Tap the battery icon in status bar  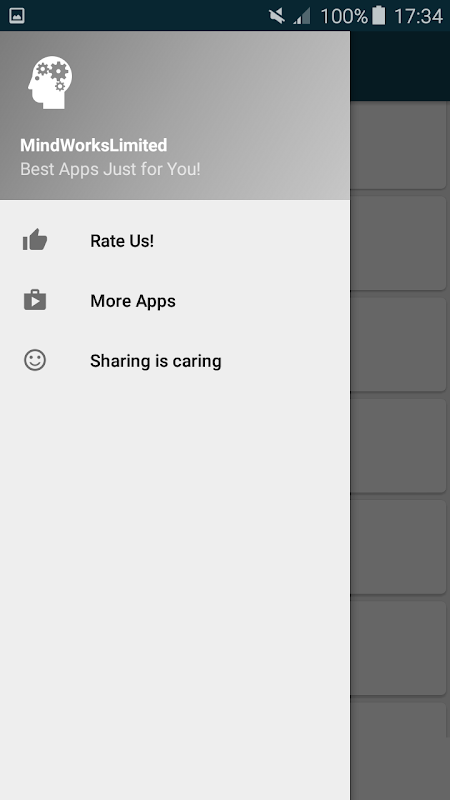378,16
